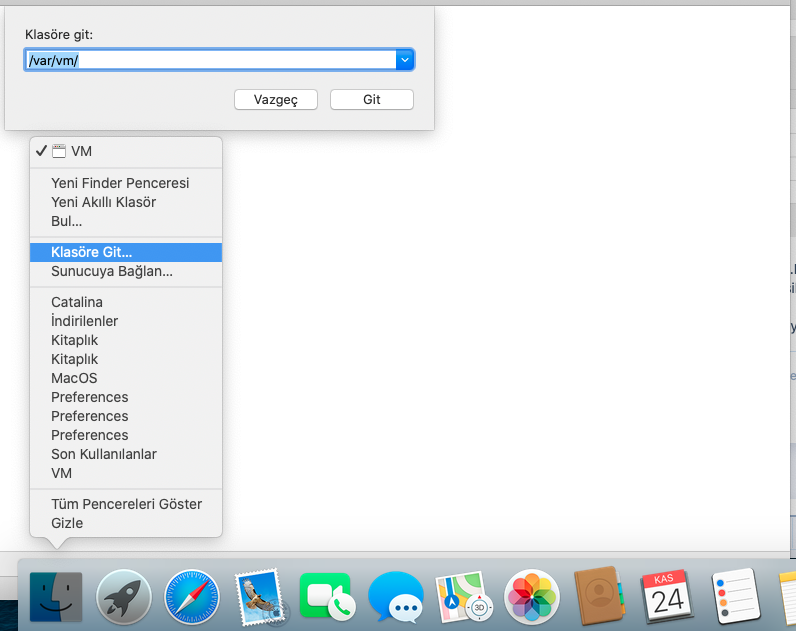The width and height of the screenshot is (796, 631).
Task: Choose 'Klasöre Git...' from the menu
Action: [91, 252]
